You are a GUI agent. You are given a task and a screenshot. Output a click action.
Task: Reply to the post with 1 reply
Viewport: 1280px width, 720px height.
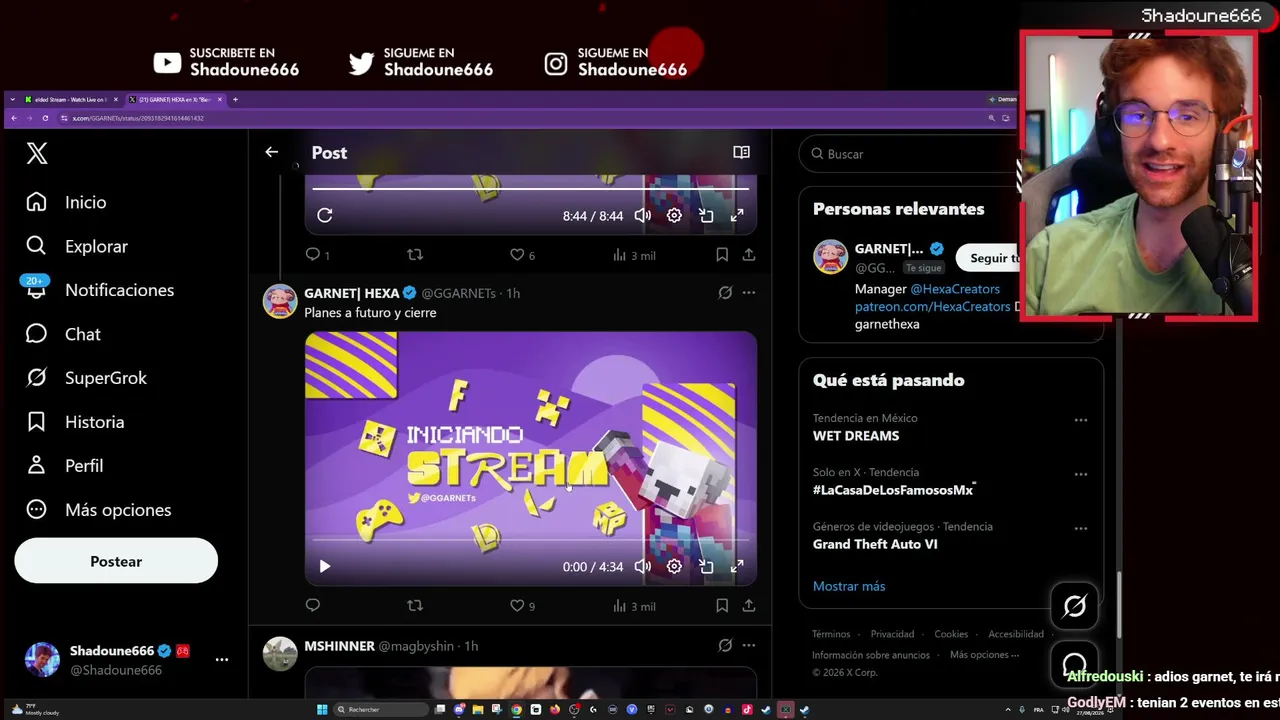point(317,255)
